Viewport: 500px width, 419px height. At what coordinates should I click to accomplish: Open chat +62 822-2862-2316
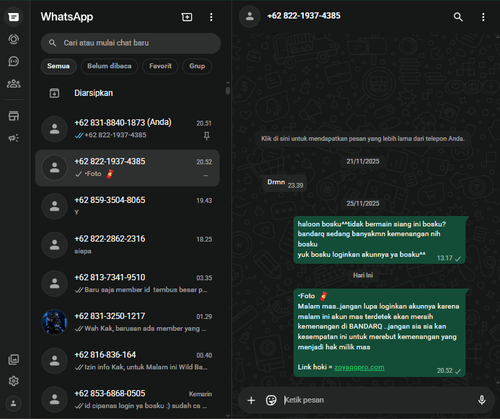click(127, 245)
